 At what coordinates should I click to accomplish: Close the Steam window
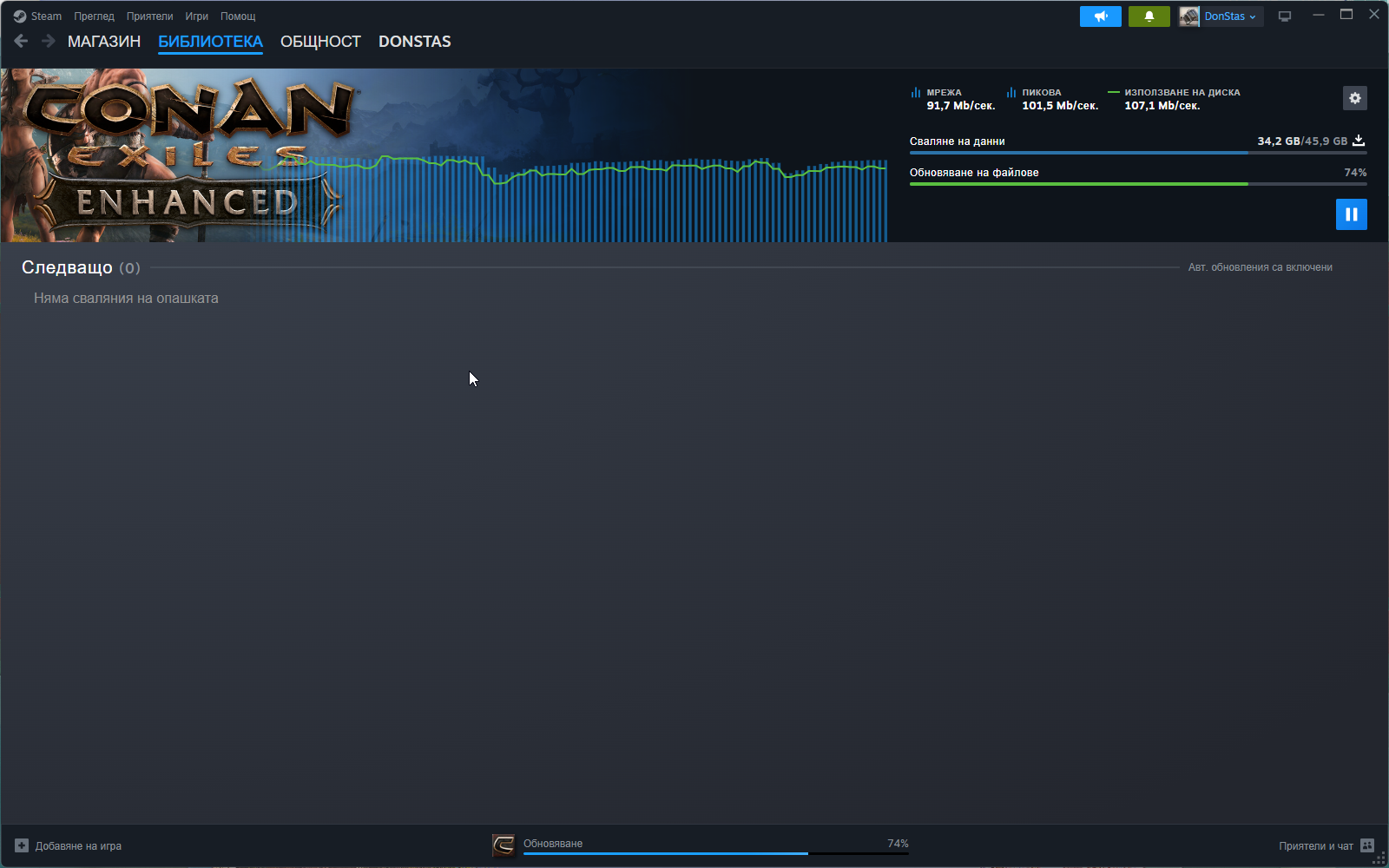point(1374,15)
